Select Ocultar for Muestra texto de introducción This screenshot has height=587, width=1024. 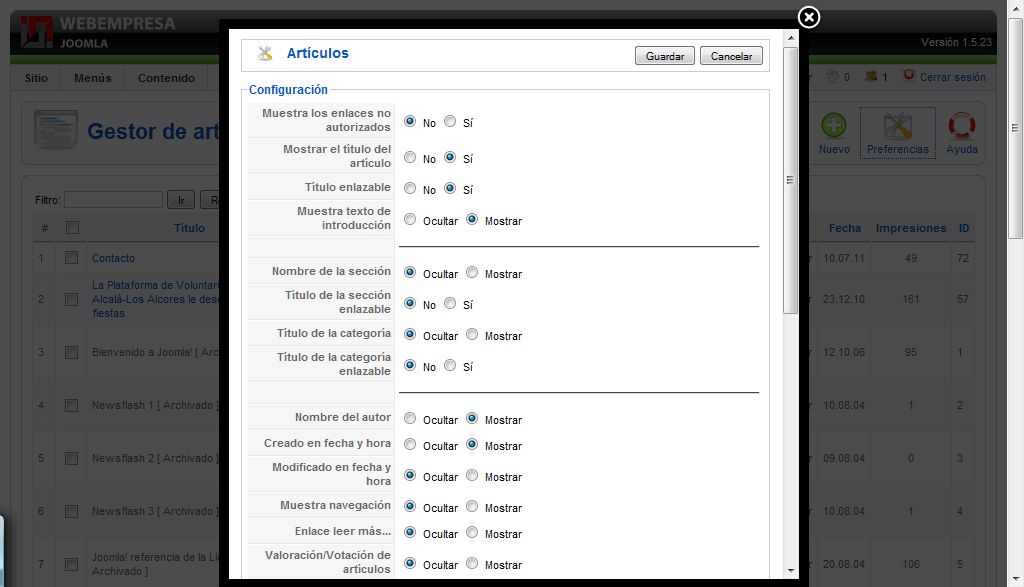(410, 220)
